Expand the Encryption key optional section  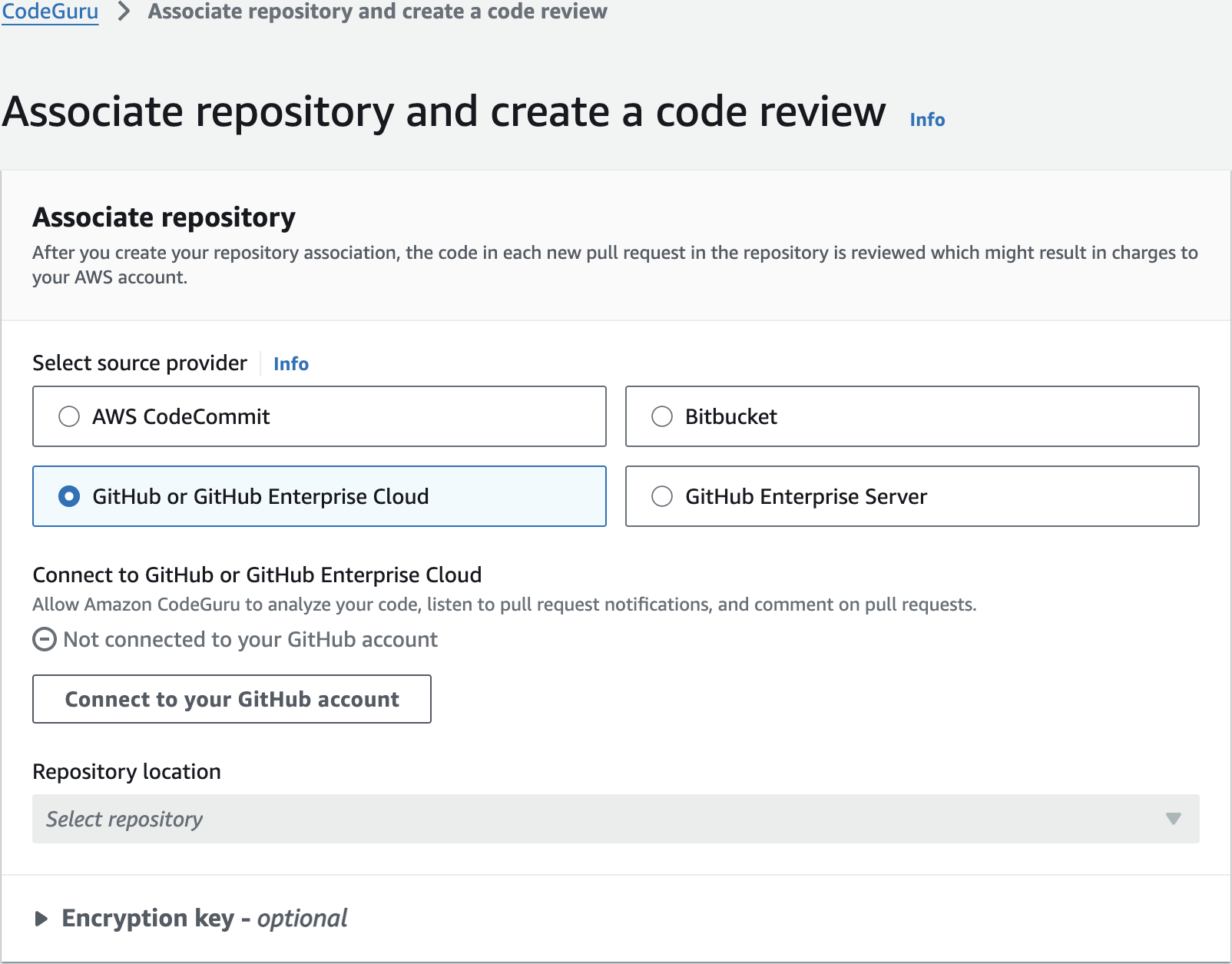point(192,919)
